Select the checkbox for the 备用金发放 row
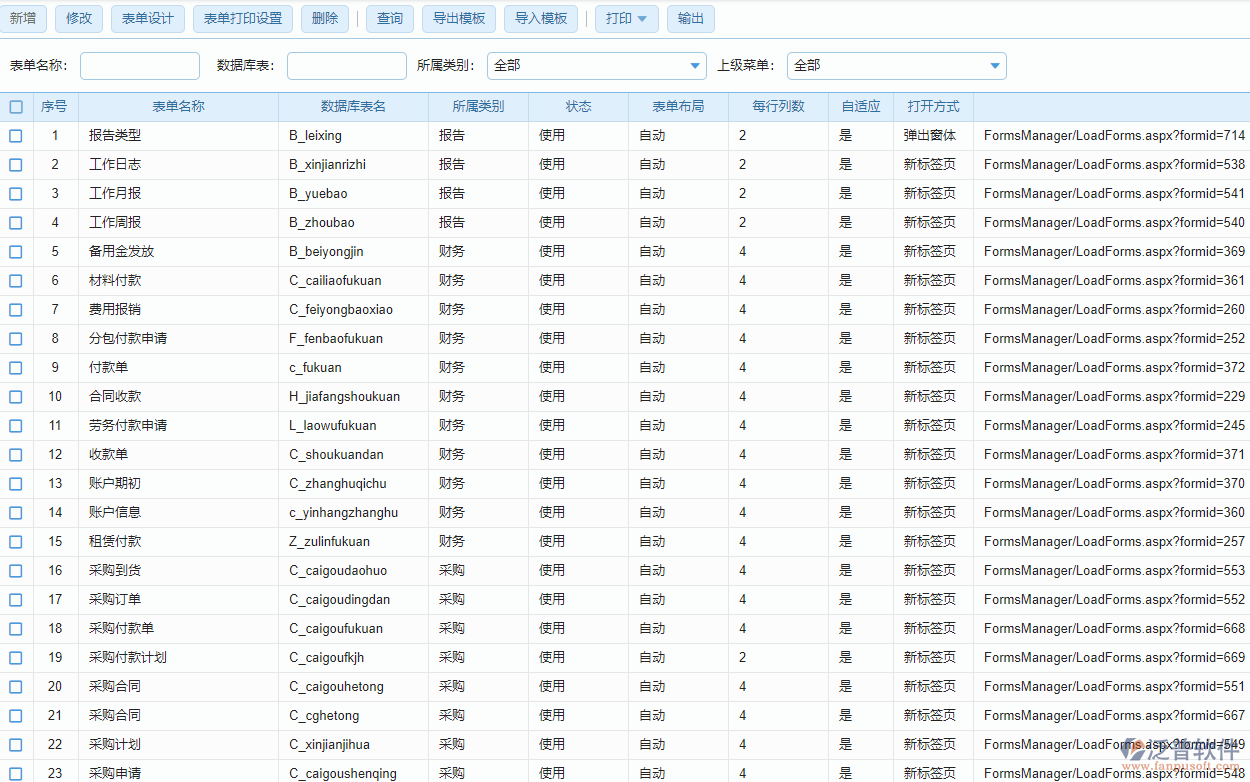This screenshot has height=782, width=1250. 16,252
